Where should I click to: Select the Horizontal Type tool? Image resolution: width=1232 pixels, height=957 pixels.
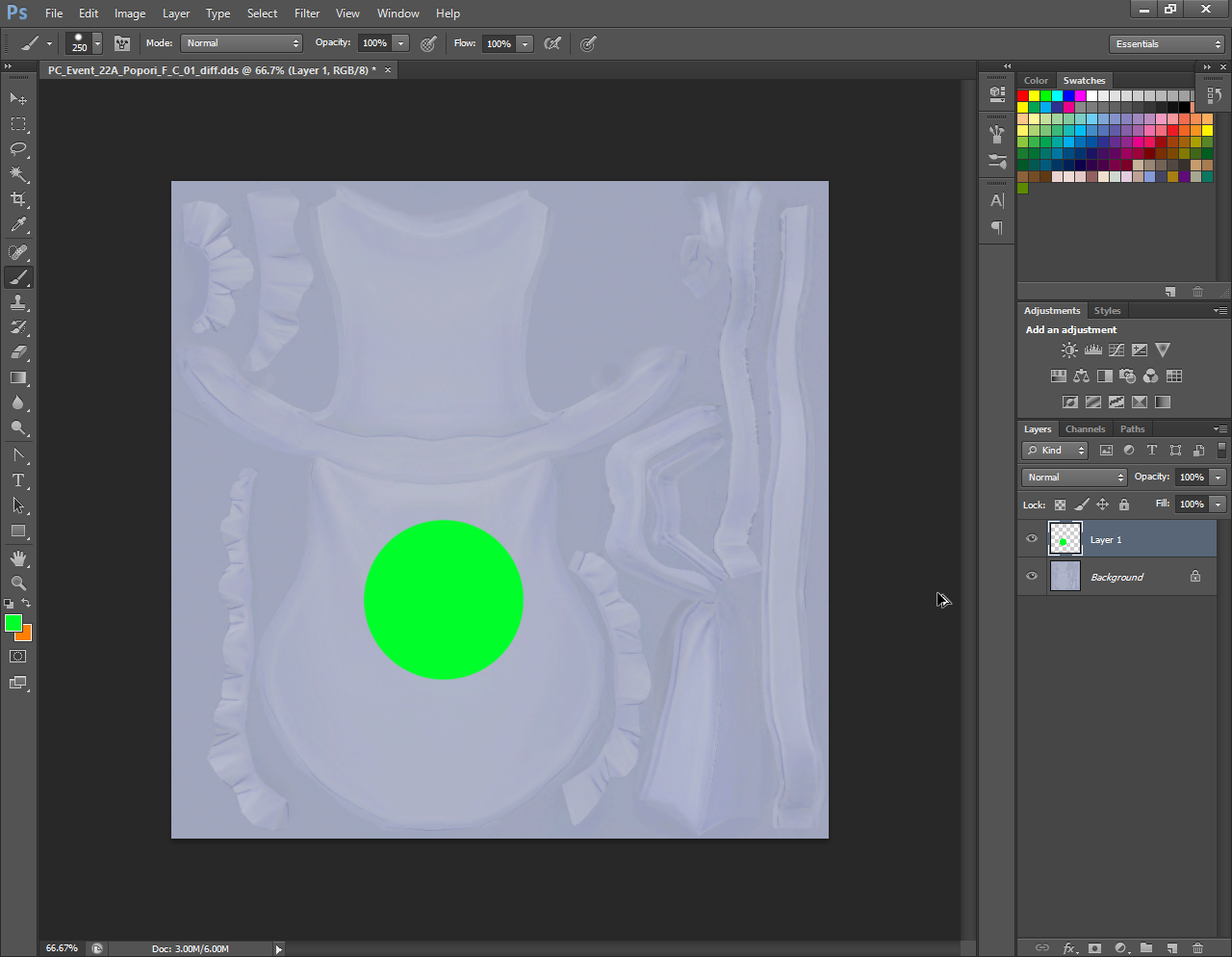[18, 479]
